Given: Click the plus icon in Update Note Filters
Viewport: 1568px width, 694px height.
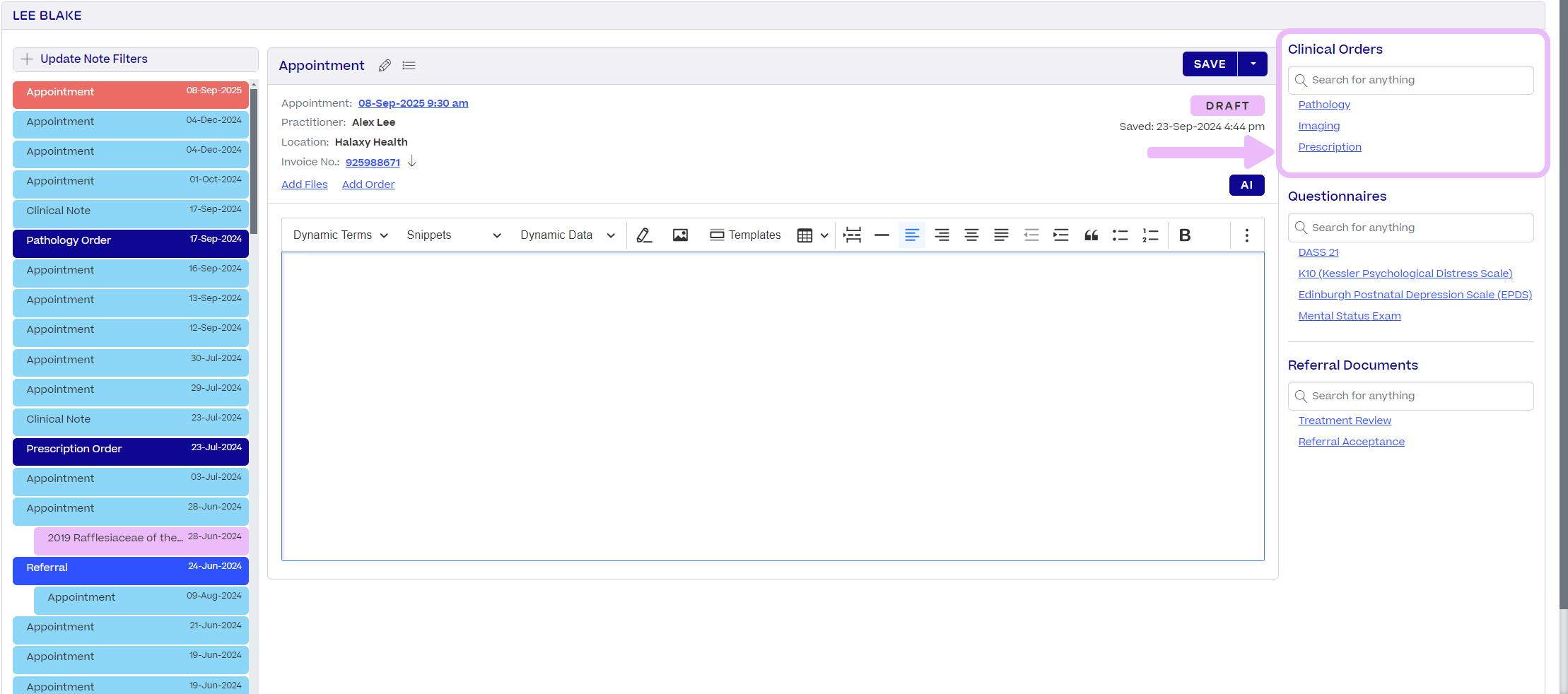Looking at the screenshot, I should tap(27, 59).
